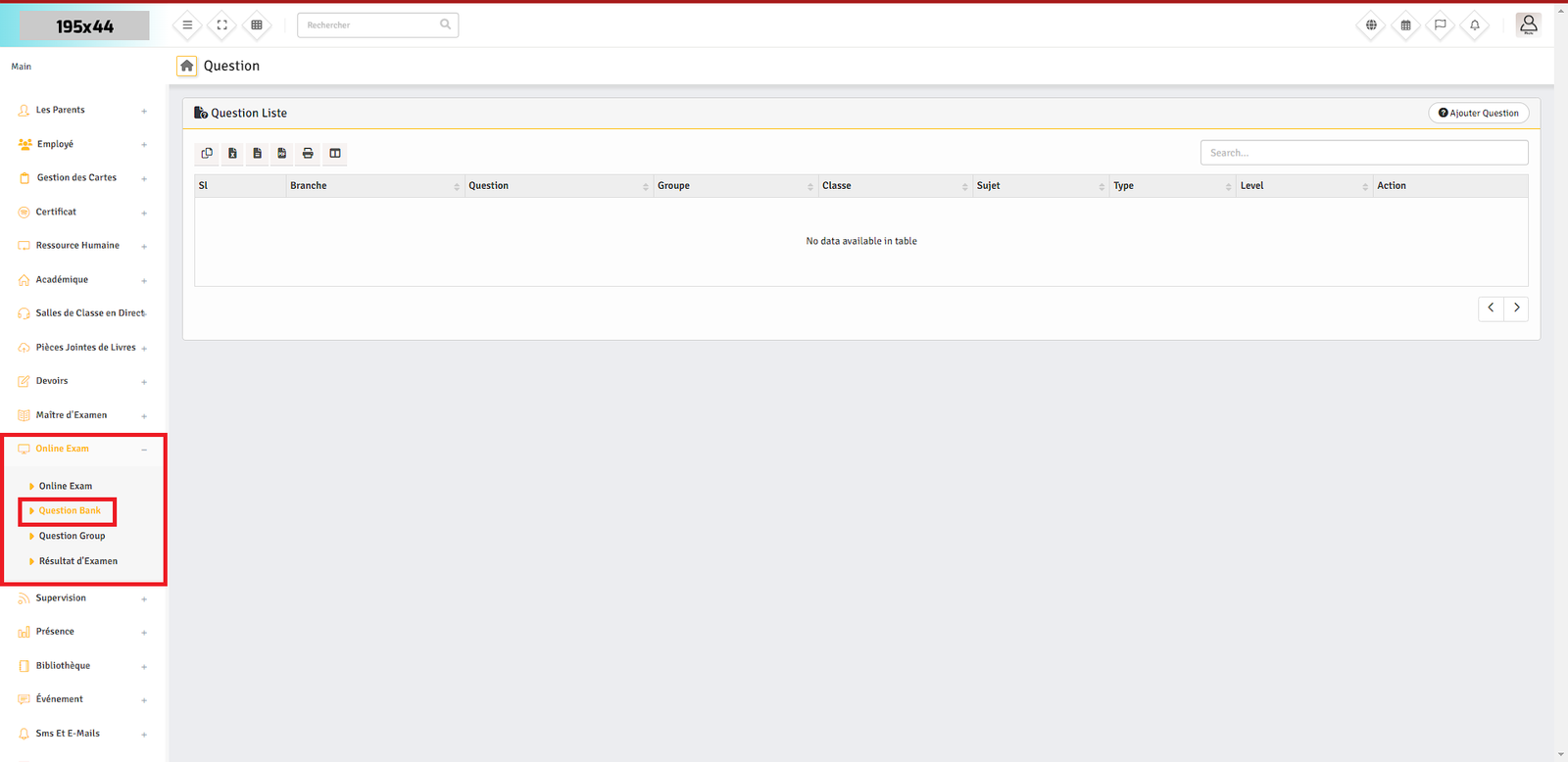The image size is (1568, 762).
Task: Open the notifications bell icon
Action: (1475, 25)
